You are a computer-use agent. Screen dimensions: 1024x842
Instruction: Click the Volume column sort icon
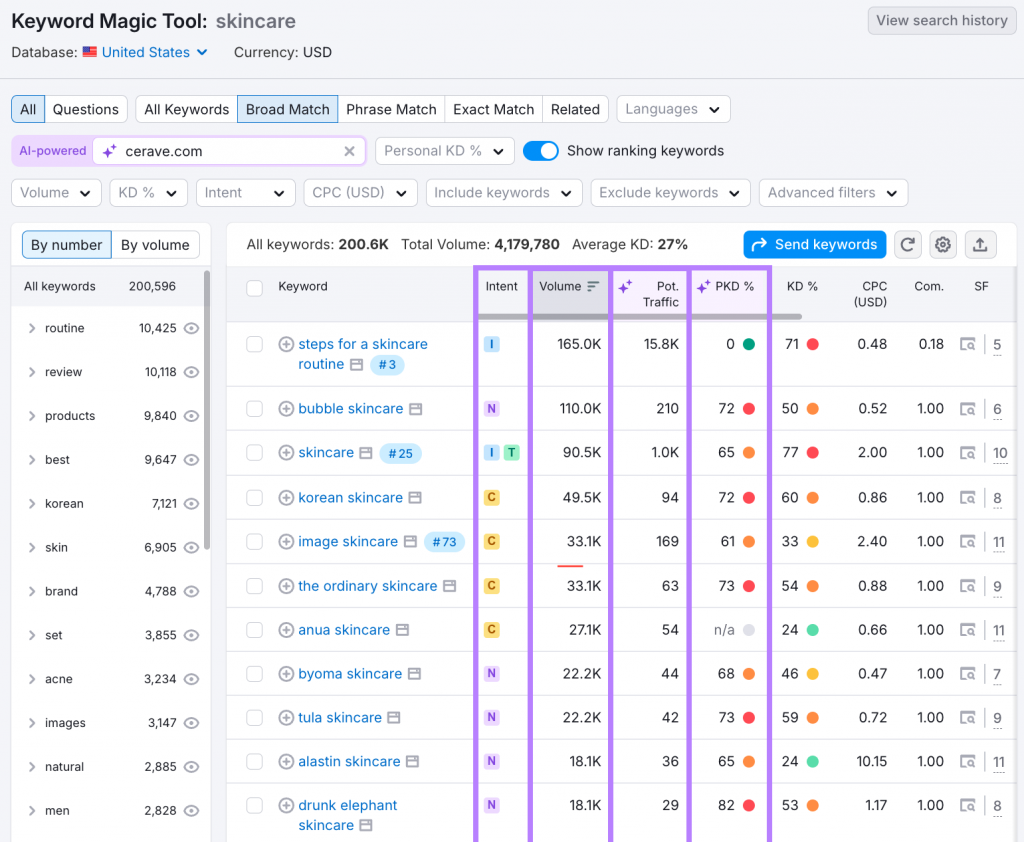pyautogui.click(x=593, y=287)
